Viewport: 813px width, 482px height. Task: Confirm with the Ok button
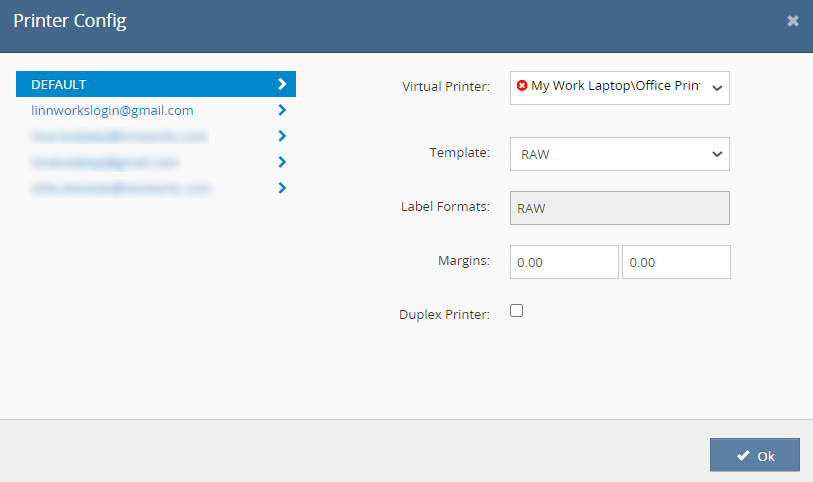[x=754, y=455]
